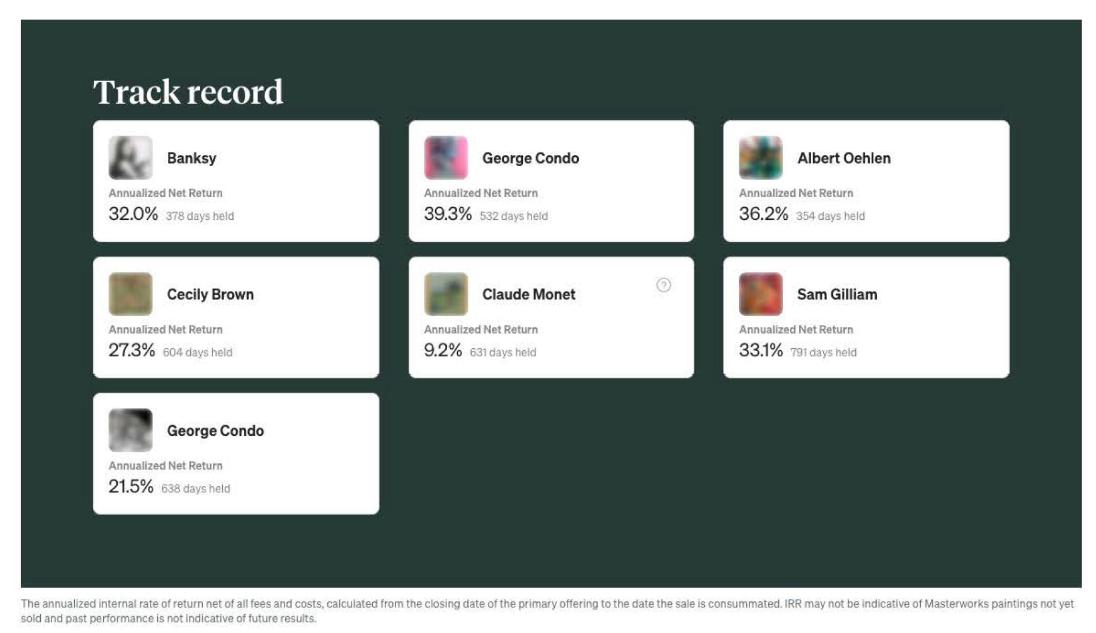Click the 604 days held text
This screenshot has height=633, width=1096.
[199, 352]
